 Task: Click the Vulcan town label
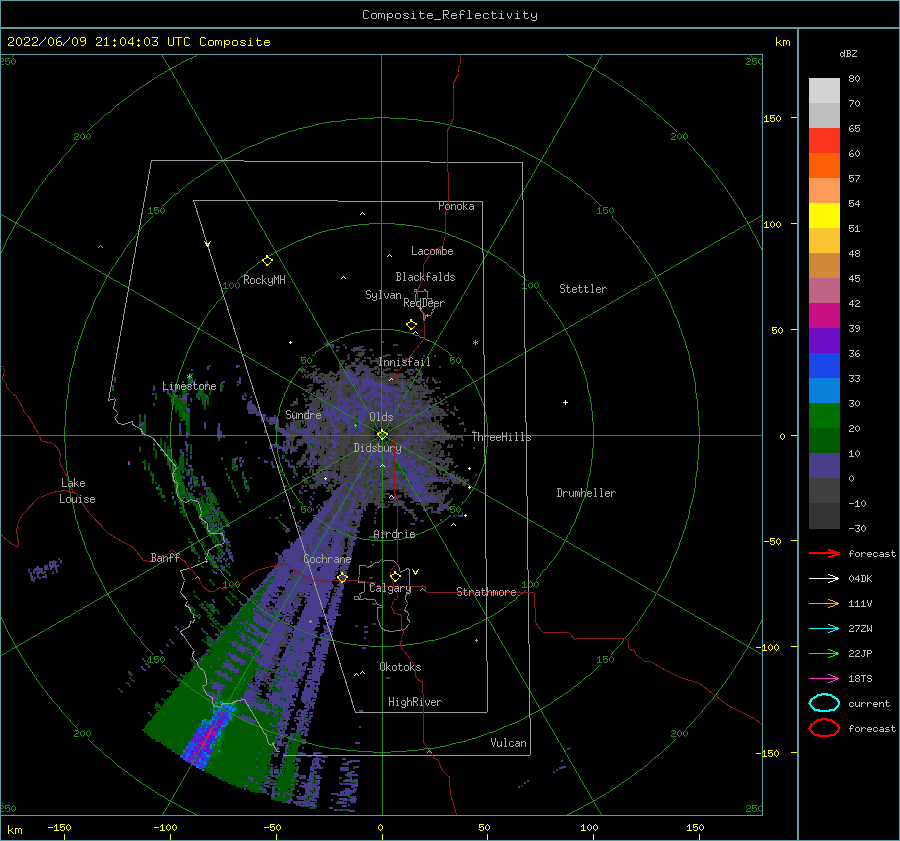509,743
